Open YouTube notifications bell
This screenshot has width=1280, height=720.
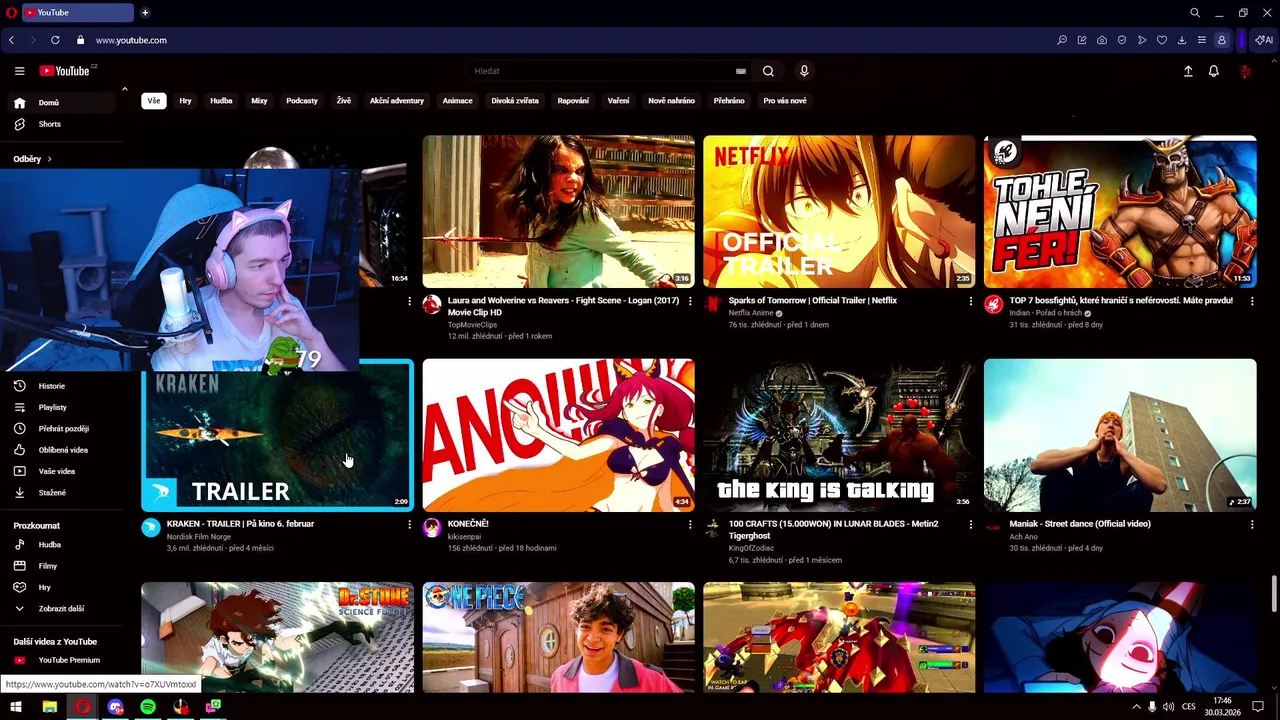click(1214, 71)
